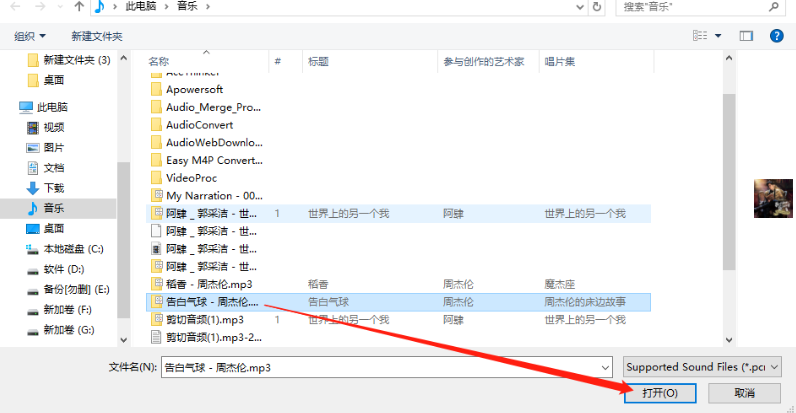
Task: Click album art preview thumbnail
Action: pyautogui.click(x=773, y=198)
